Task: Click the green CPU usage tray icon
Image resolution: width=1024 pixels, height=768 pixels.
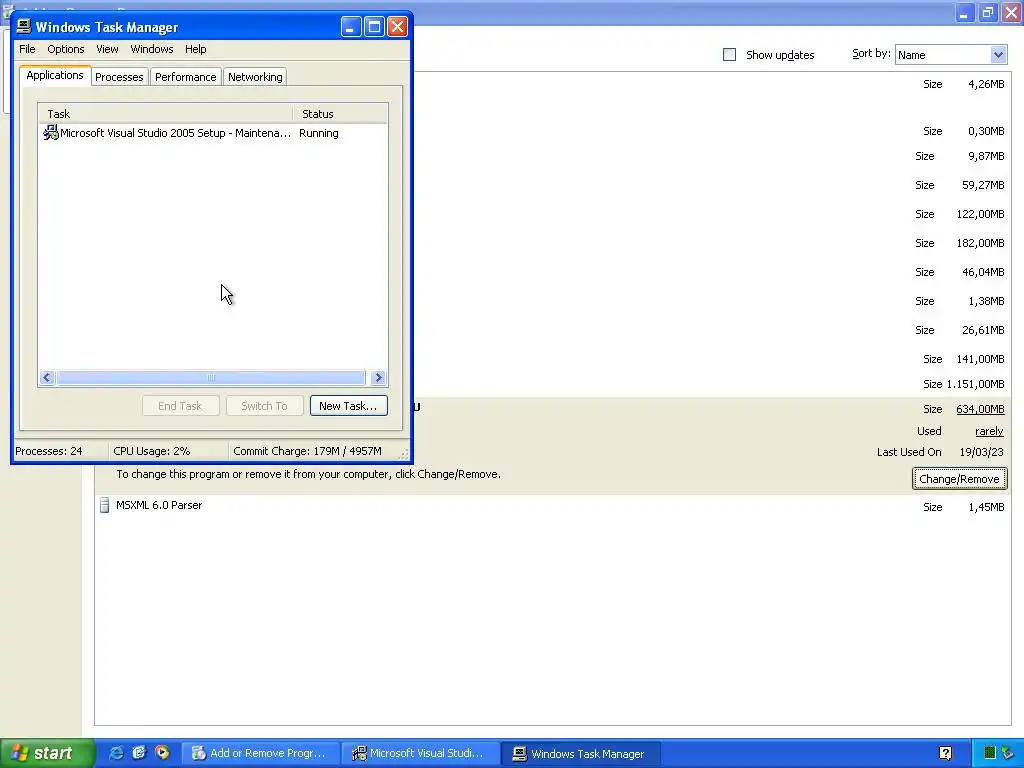Action: (989, 753)
